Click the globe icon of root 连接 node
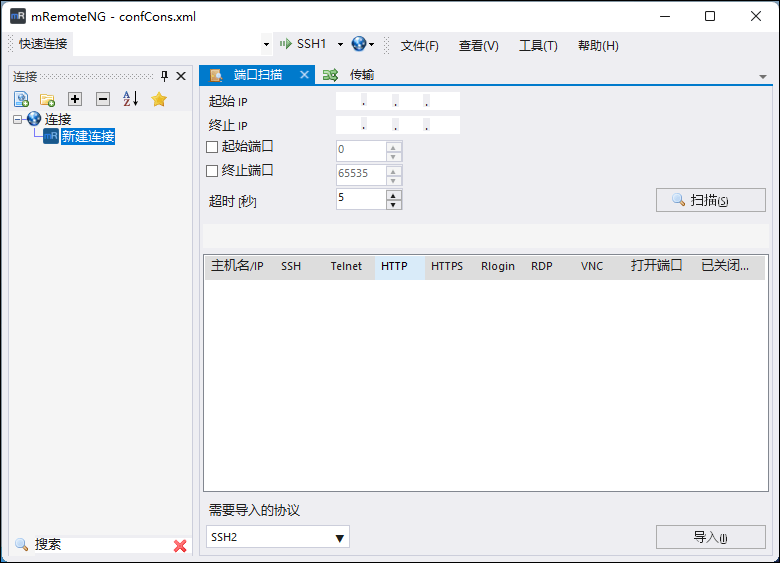This screenshot has height=563, width=780. point(34,119)
